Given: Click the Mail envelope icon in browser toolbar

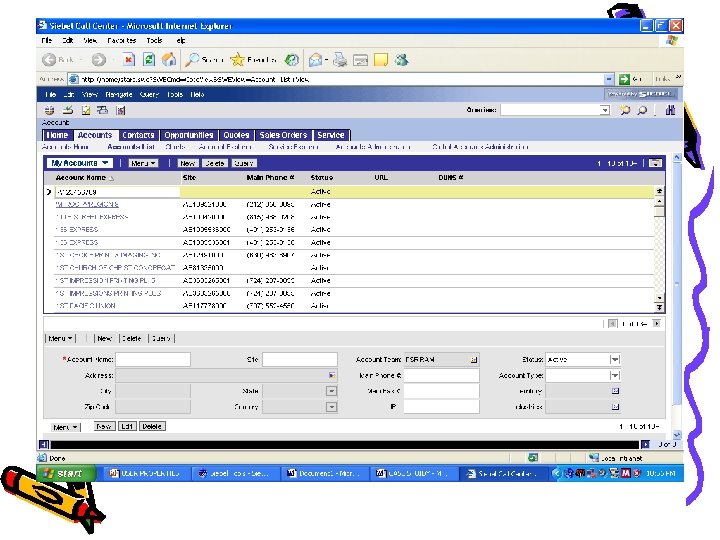Looking at the screenshot, I should 315,60.
